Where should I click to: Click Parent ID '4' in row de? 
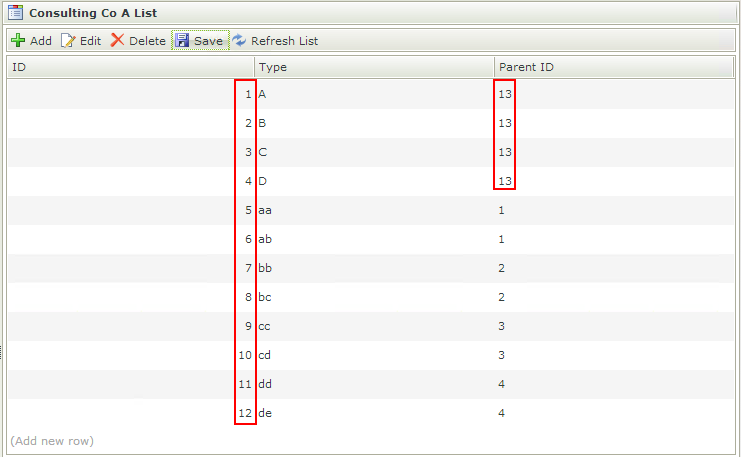[x=501, y=413]
